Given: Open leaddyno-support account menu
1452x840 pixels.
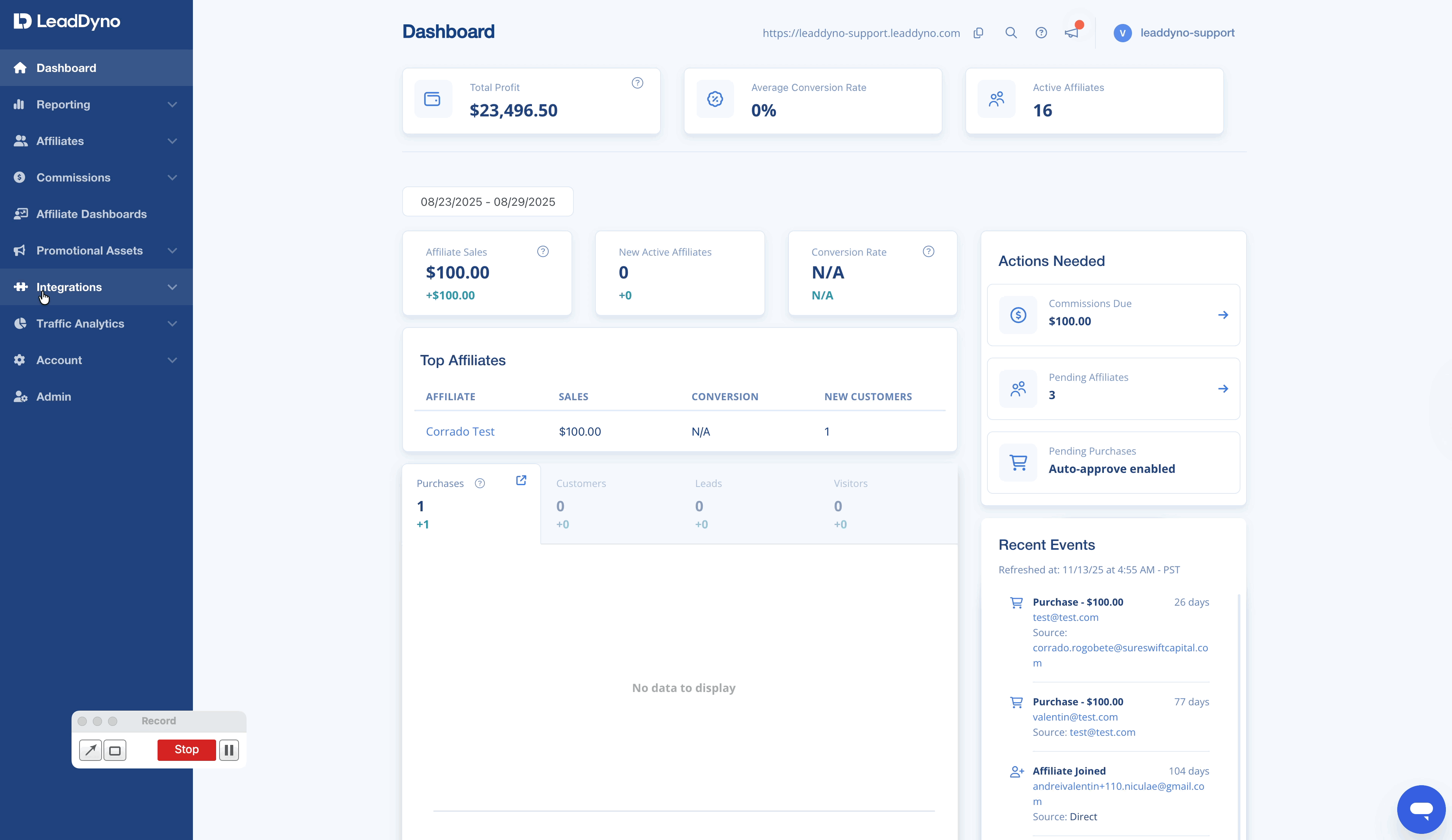Looking at the screenshot, I should pos(1188,33).
